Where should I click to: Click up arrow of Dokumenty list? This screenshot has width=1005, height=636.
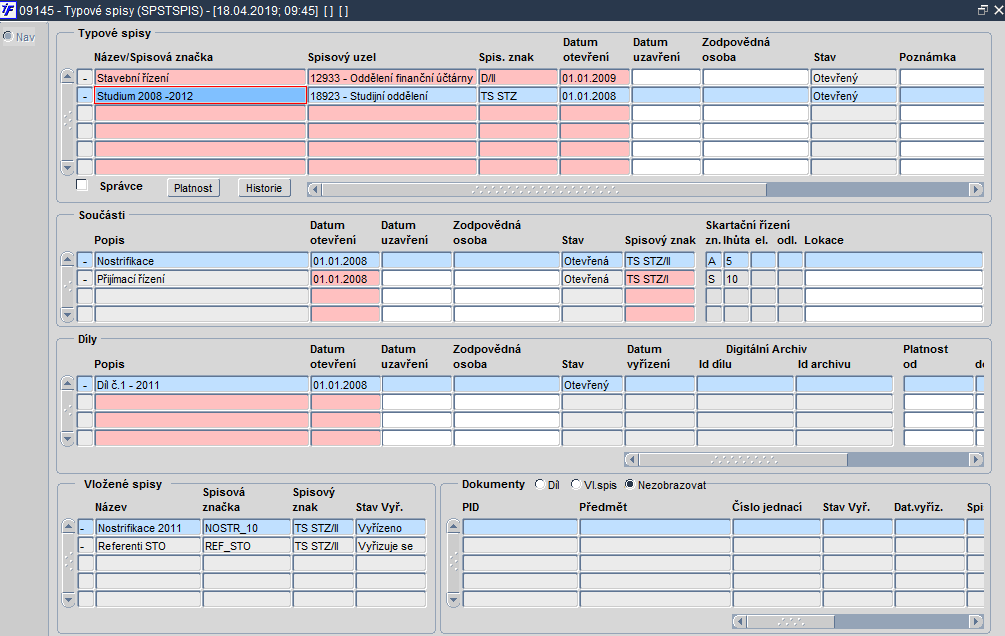(453, 526)
